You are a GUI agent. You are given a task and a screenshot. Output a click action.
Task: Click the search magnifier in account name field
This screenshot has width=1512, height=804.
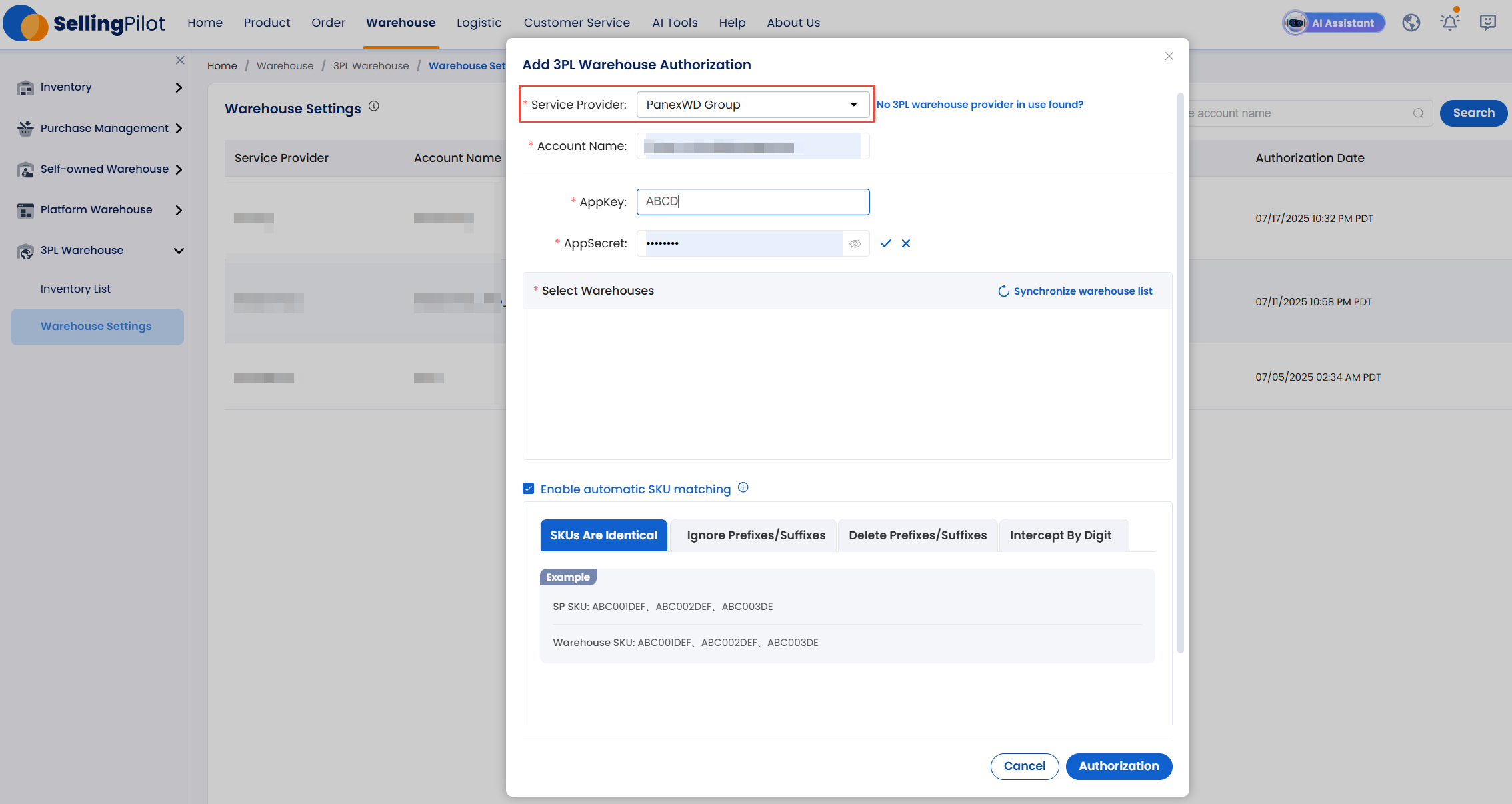tap(1418, 113)
